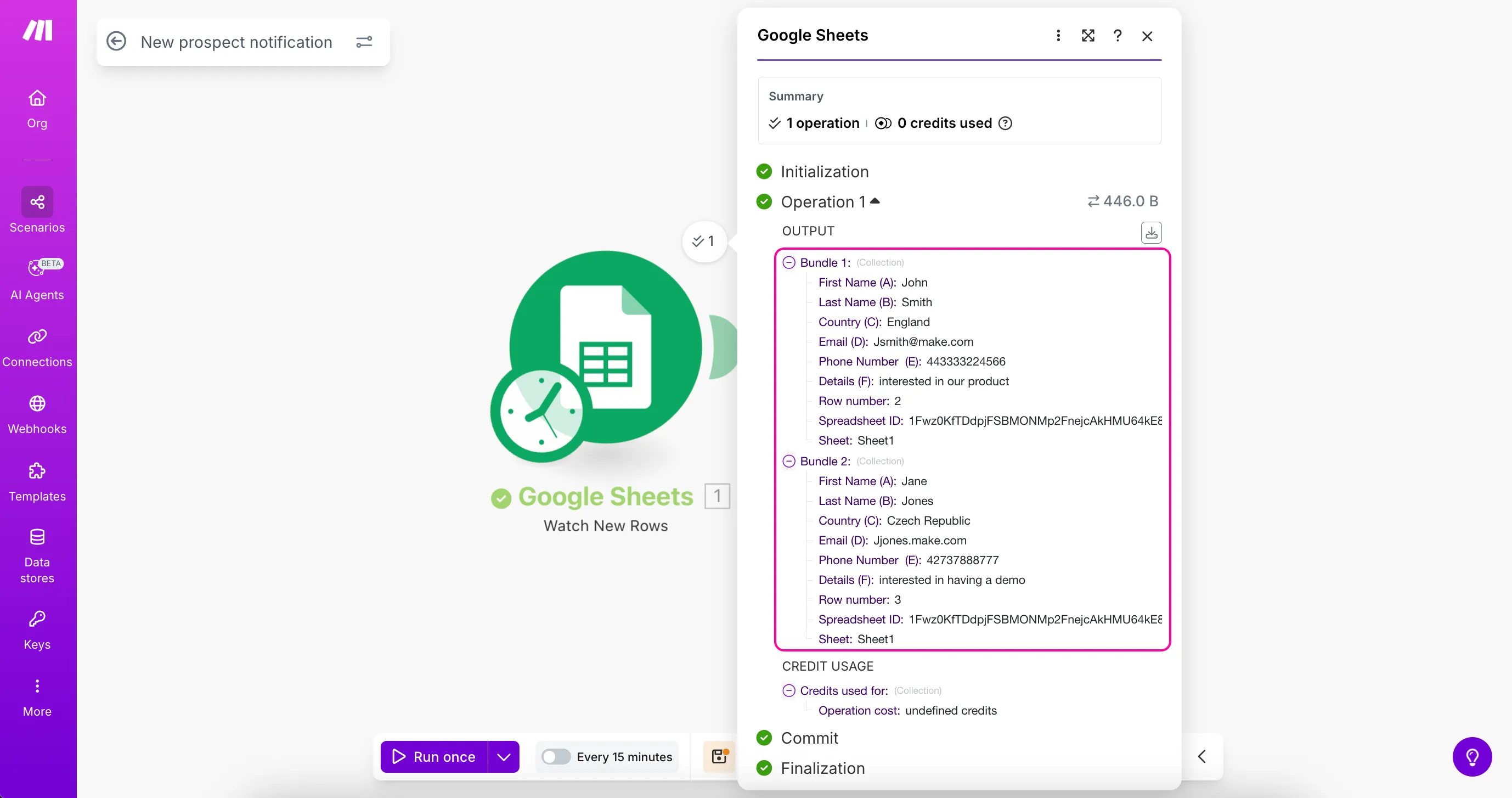
Task: Go back using the arrow beside scenario name
Action: [x=116, y=42]
